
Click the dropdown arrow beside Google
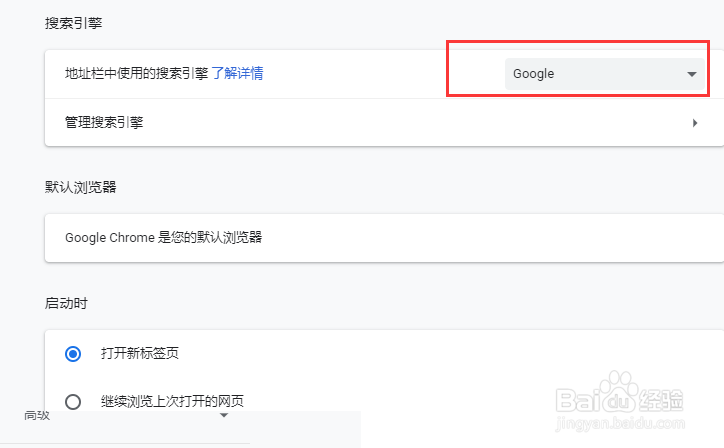(x=690, y=74)
